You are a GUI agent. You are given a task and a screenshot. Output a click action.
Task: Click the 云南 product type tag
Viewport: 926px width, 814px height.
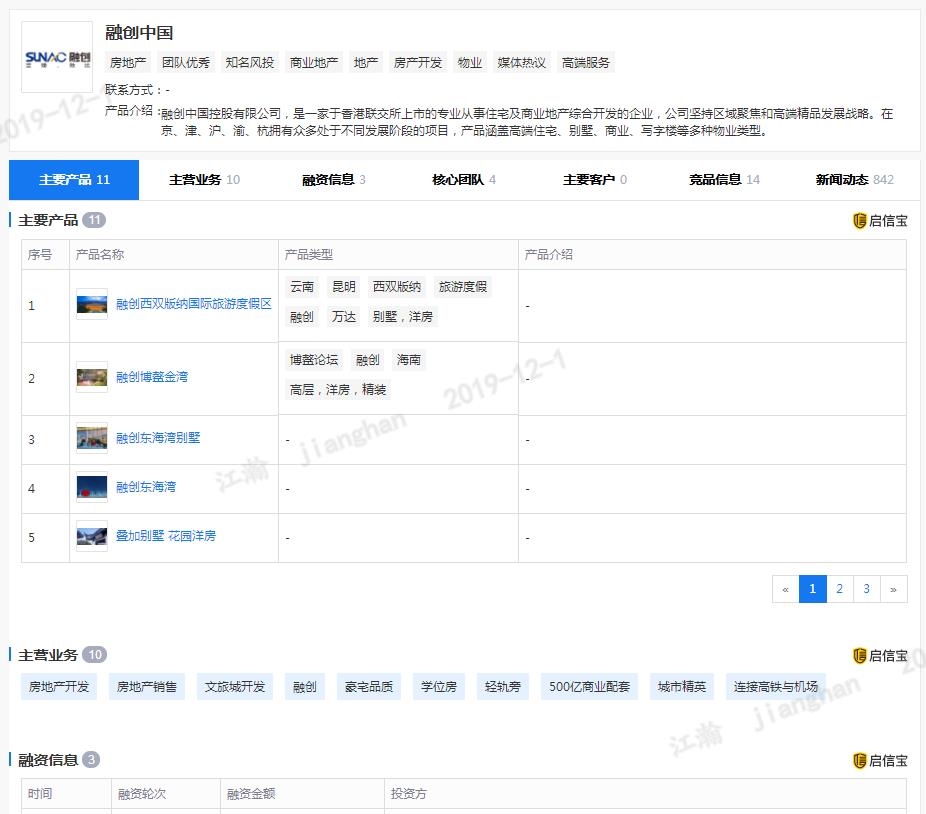302,286
